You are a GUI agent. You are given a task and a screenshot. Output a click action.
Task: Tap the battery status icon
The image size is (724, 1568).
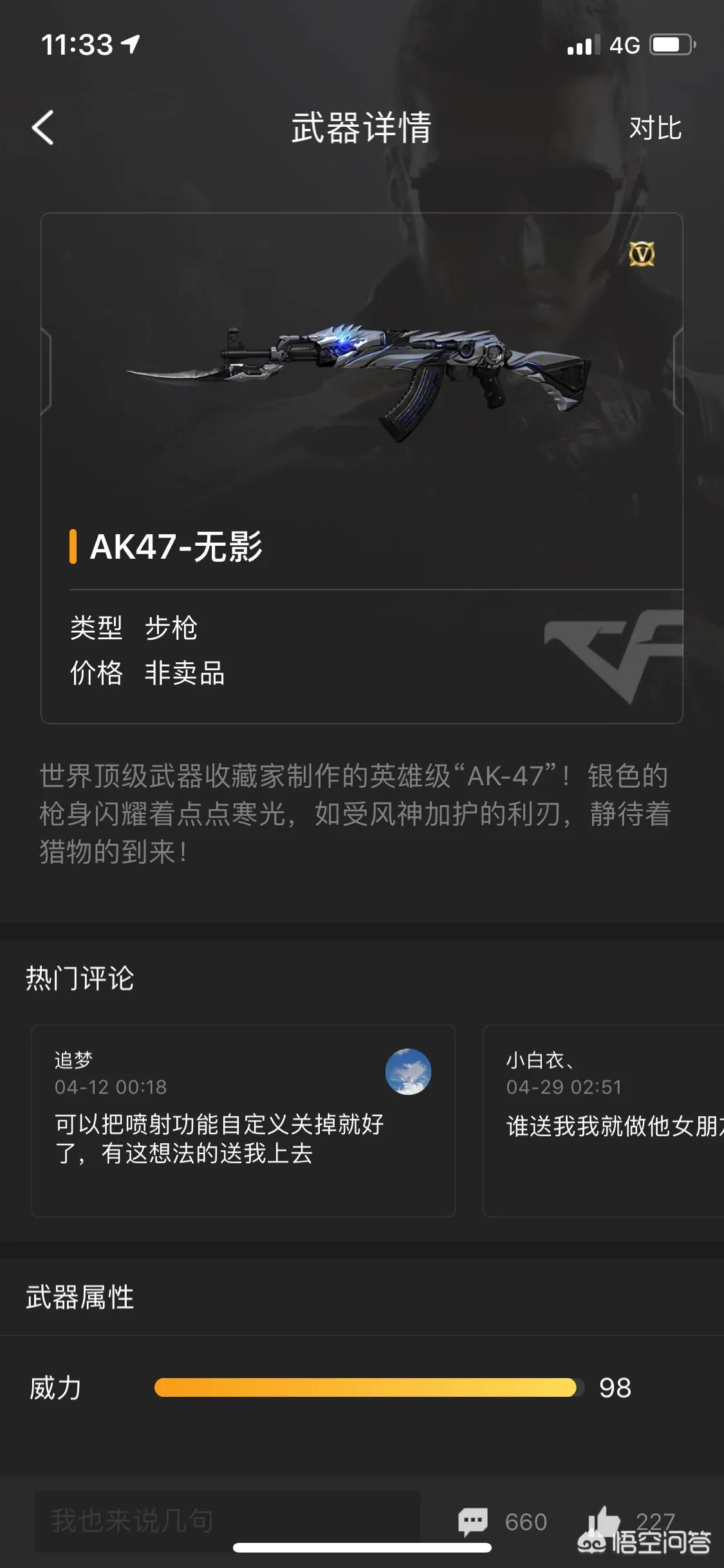click(673, 45)
